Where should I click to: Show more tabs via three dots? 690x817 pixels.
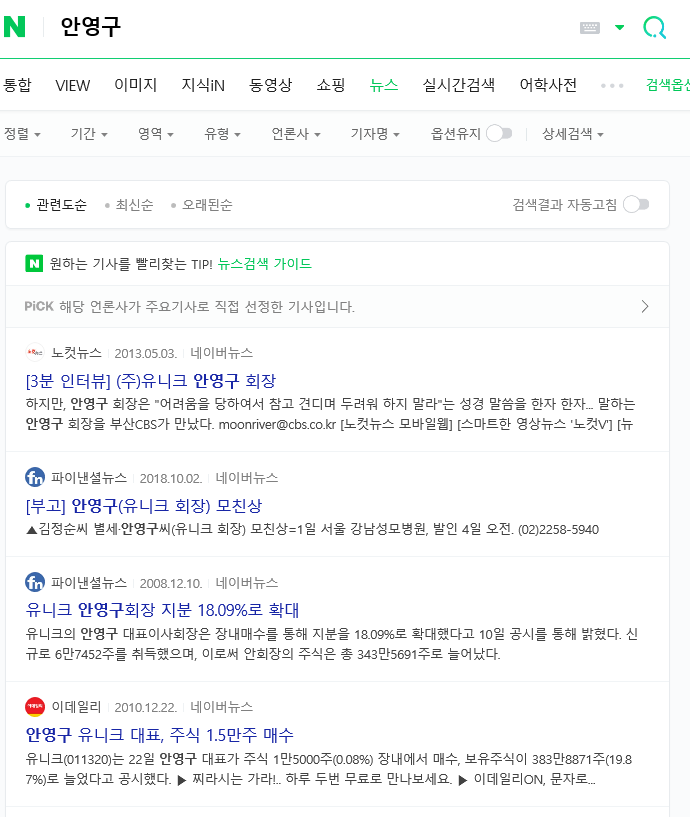point(612,85)
